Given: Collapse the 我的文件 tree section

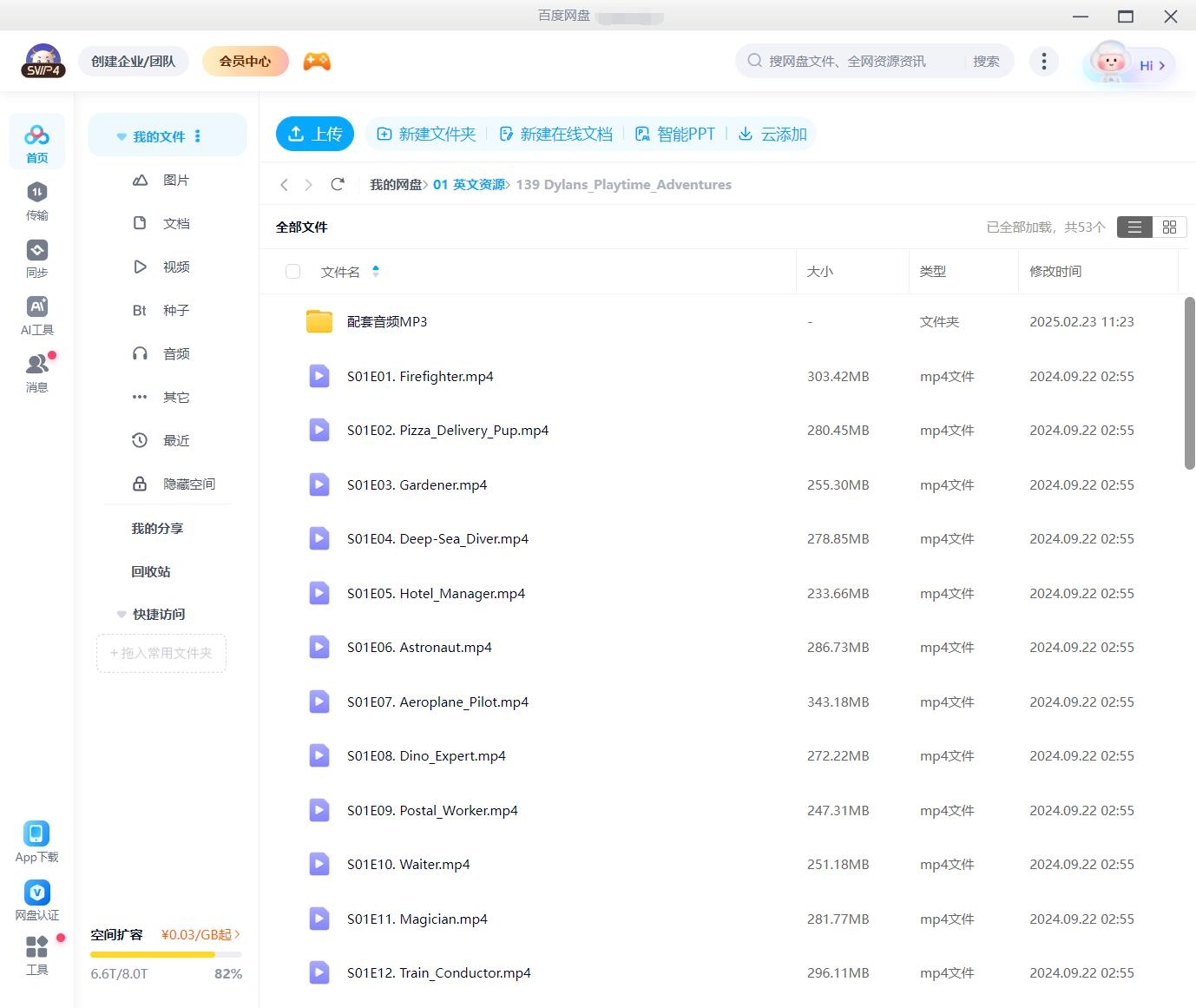Looking at the screenshot, I should 122,136.
